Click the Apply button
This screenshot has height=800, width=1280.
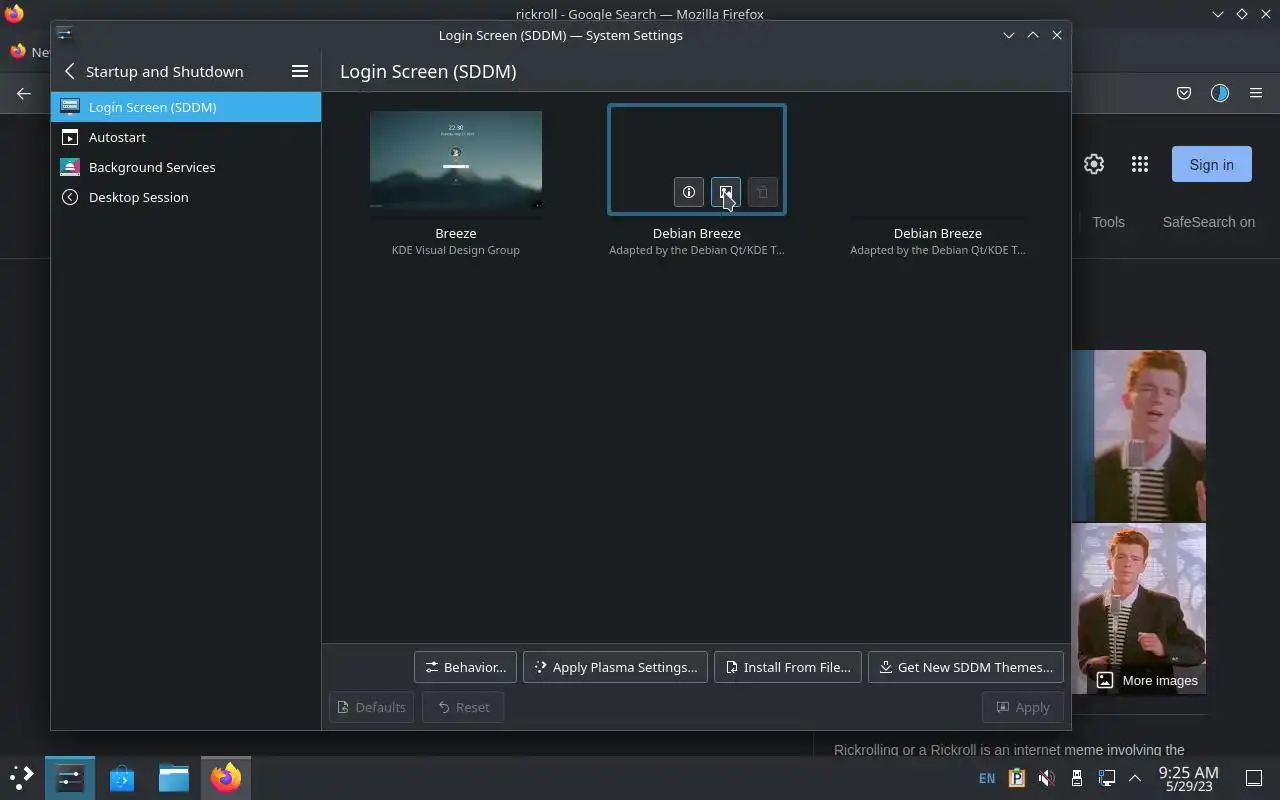[x=1022, y=707]
